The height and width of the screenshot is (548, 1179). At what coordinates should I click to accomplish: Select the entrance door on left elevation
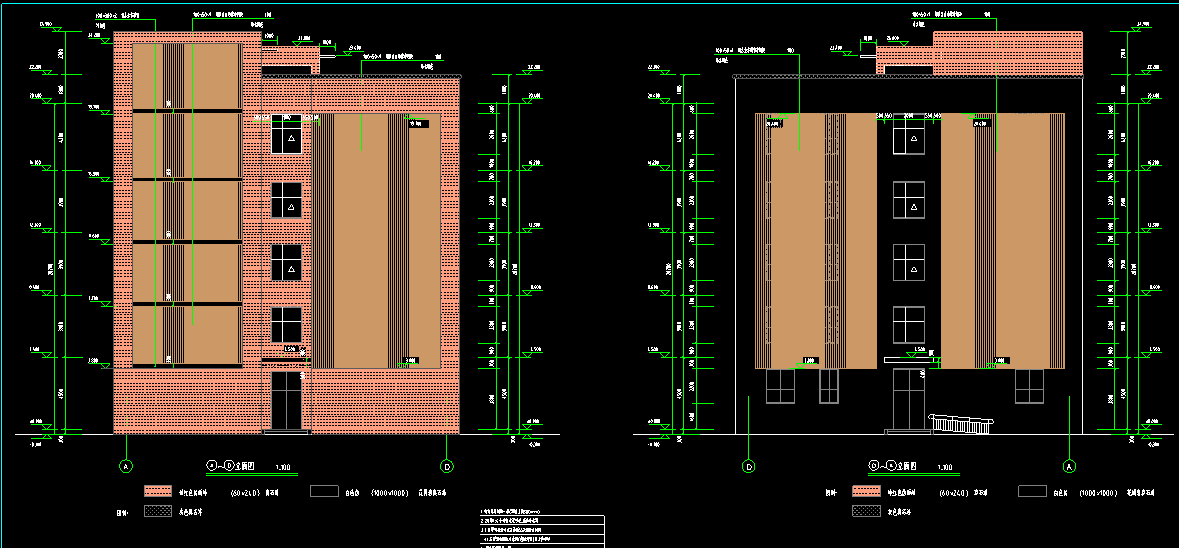286,402
